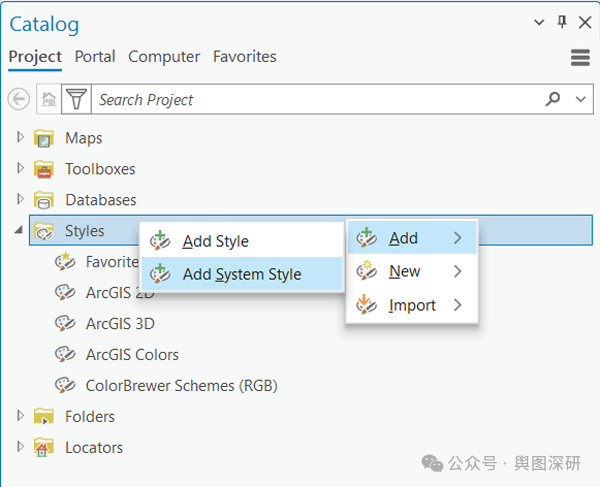Expand the Databases node
Viewport: 600px width, 487px height.
pos(20,199)
